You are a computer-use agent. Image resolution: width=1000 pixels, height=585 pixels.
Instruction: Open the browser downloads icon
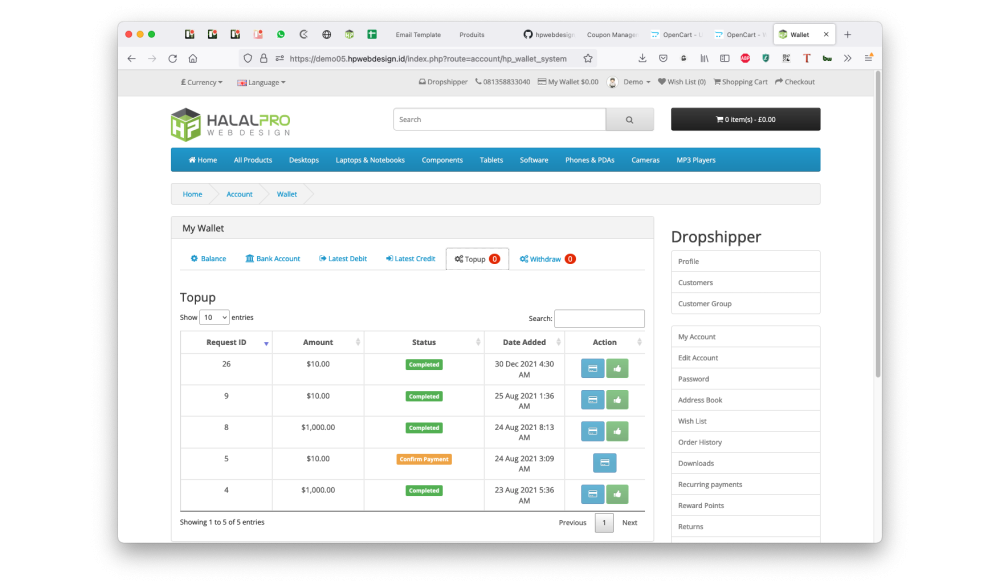coord(642,59)
